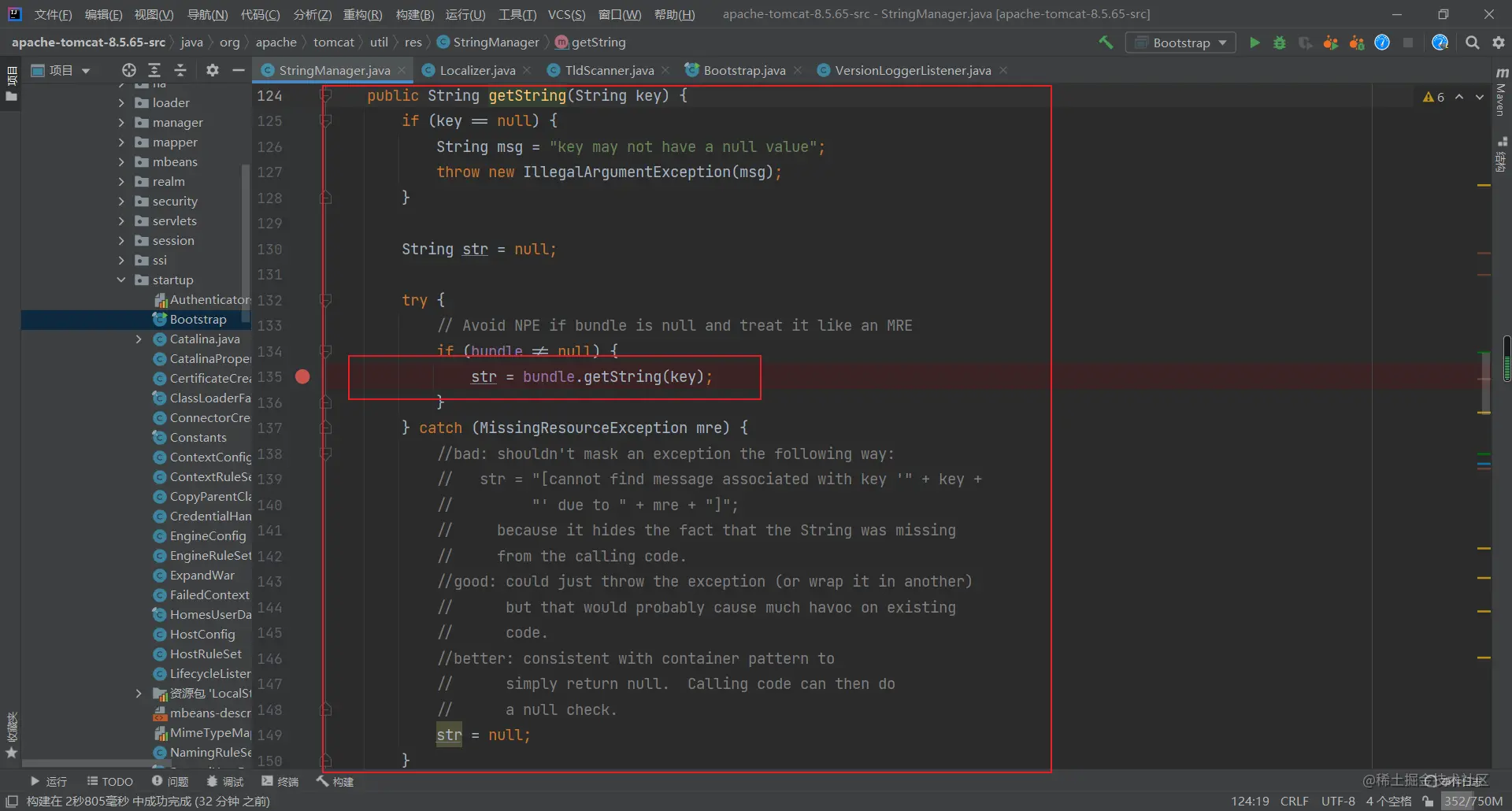Go to next highlighted error arrow
Screen dimensions: 1512x811
(1480, 97)
